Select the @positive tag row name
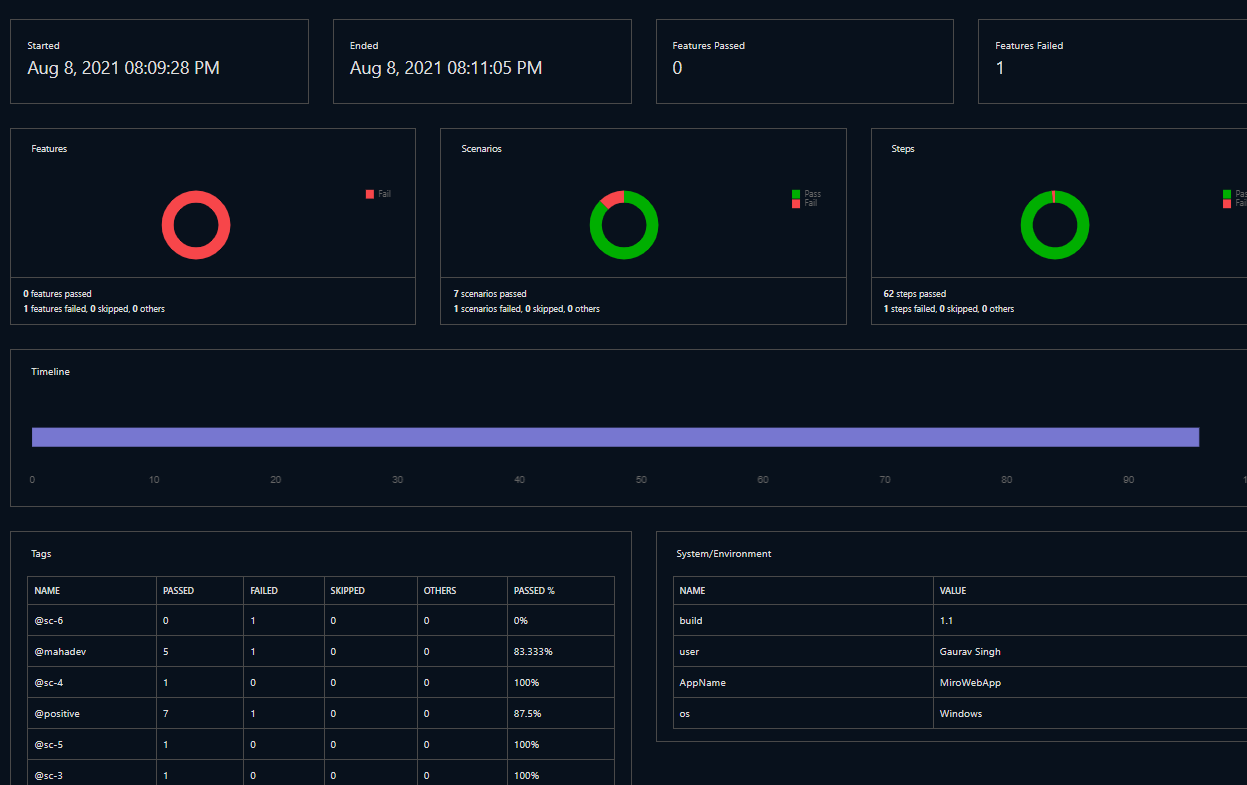The height and width of the screenshot is (785, 1247). [57, 714]
